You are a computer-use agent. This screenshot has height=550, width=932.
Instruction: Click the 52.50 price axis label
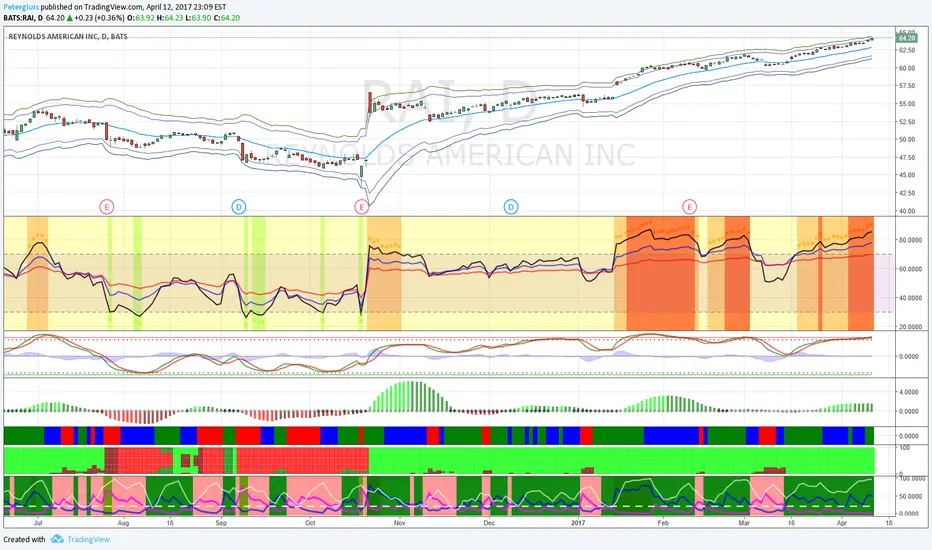[x=907, y=122]
